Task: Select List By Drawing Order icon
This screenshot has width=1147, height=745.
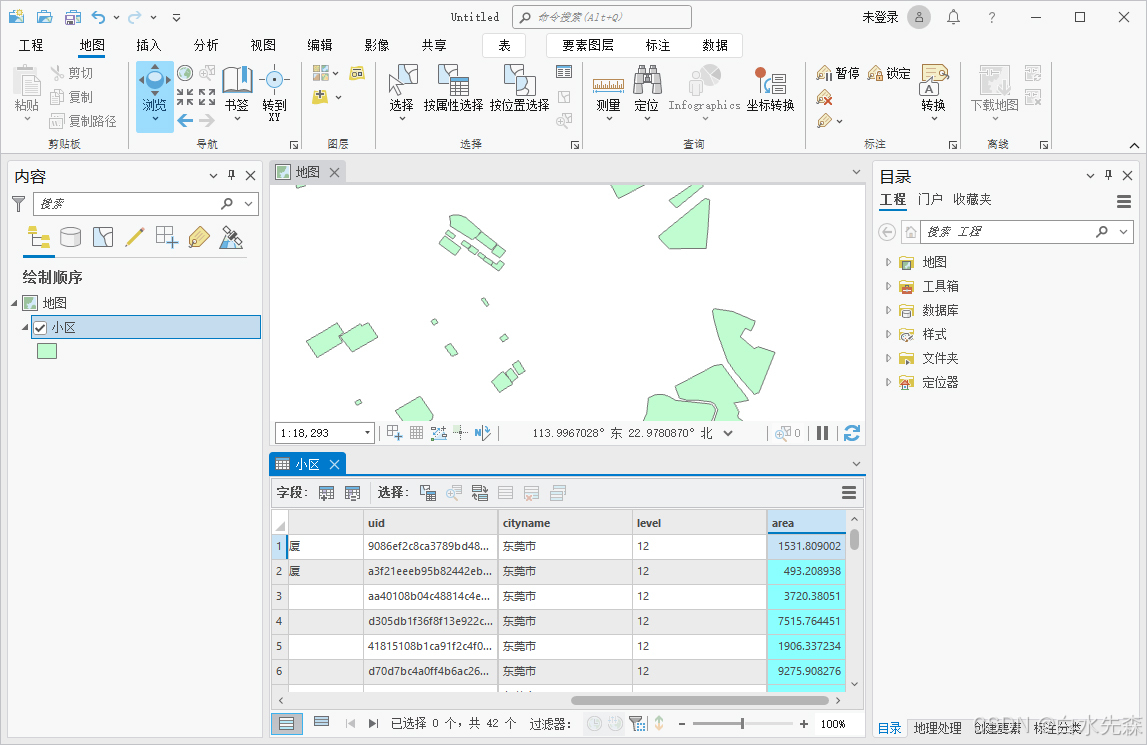Action: coord(39,237)
